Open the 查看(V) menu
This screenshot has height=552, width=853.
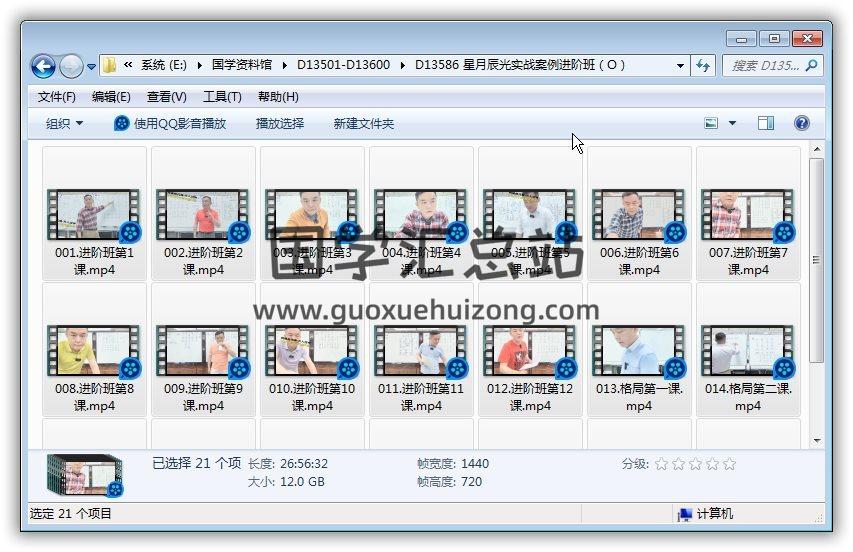point(167,97)
